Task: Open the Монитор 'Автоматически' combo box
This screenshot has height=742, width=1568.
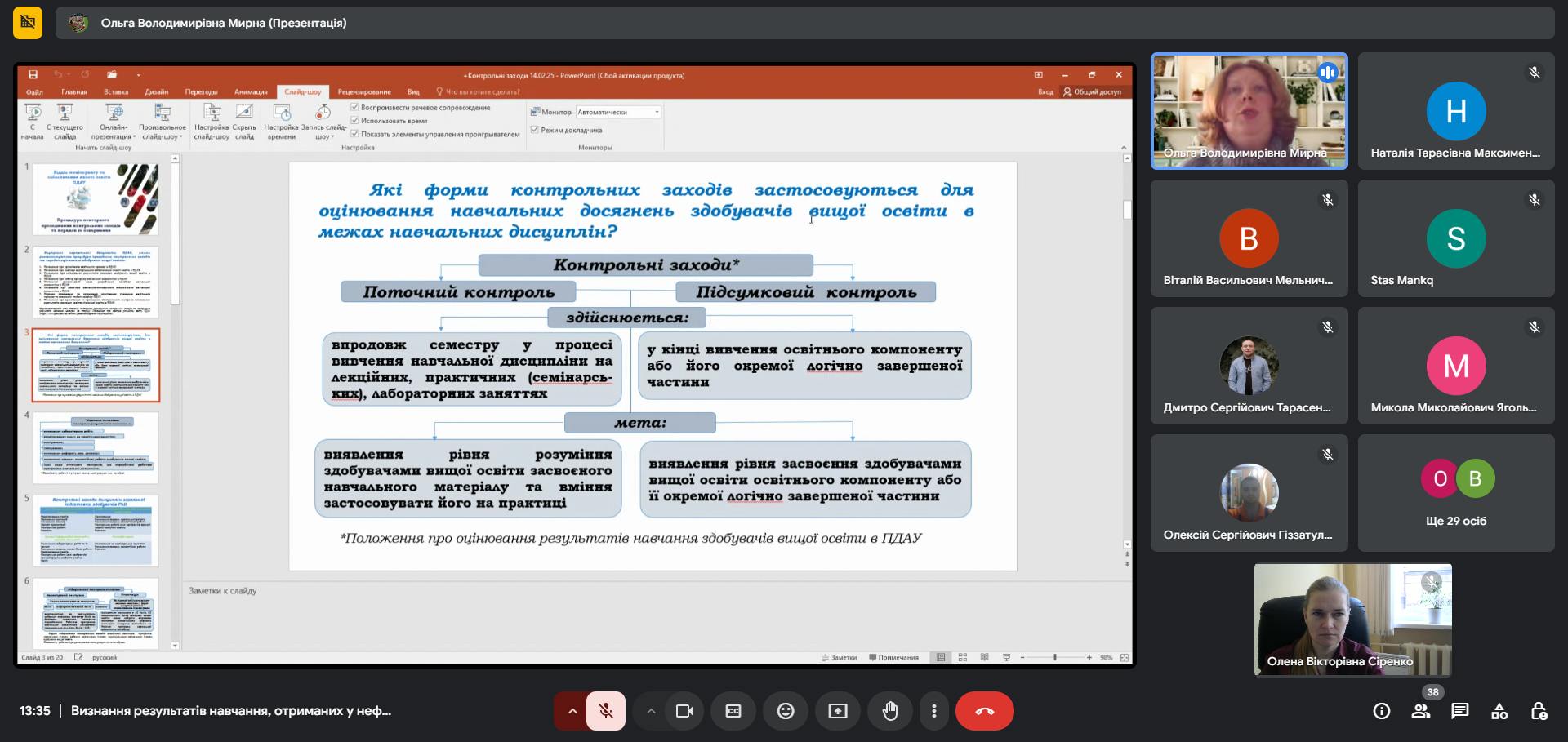Action: point(618,112)
